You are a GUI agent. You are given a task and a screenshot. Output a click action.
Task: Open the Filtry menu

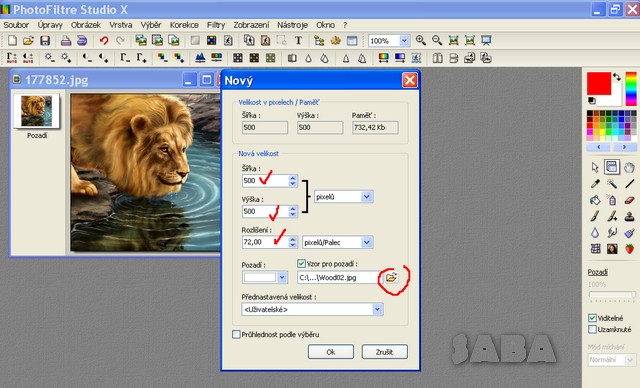click(216, 25)
